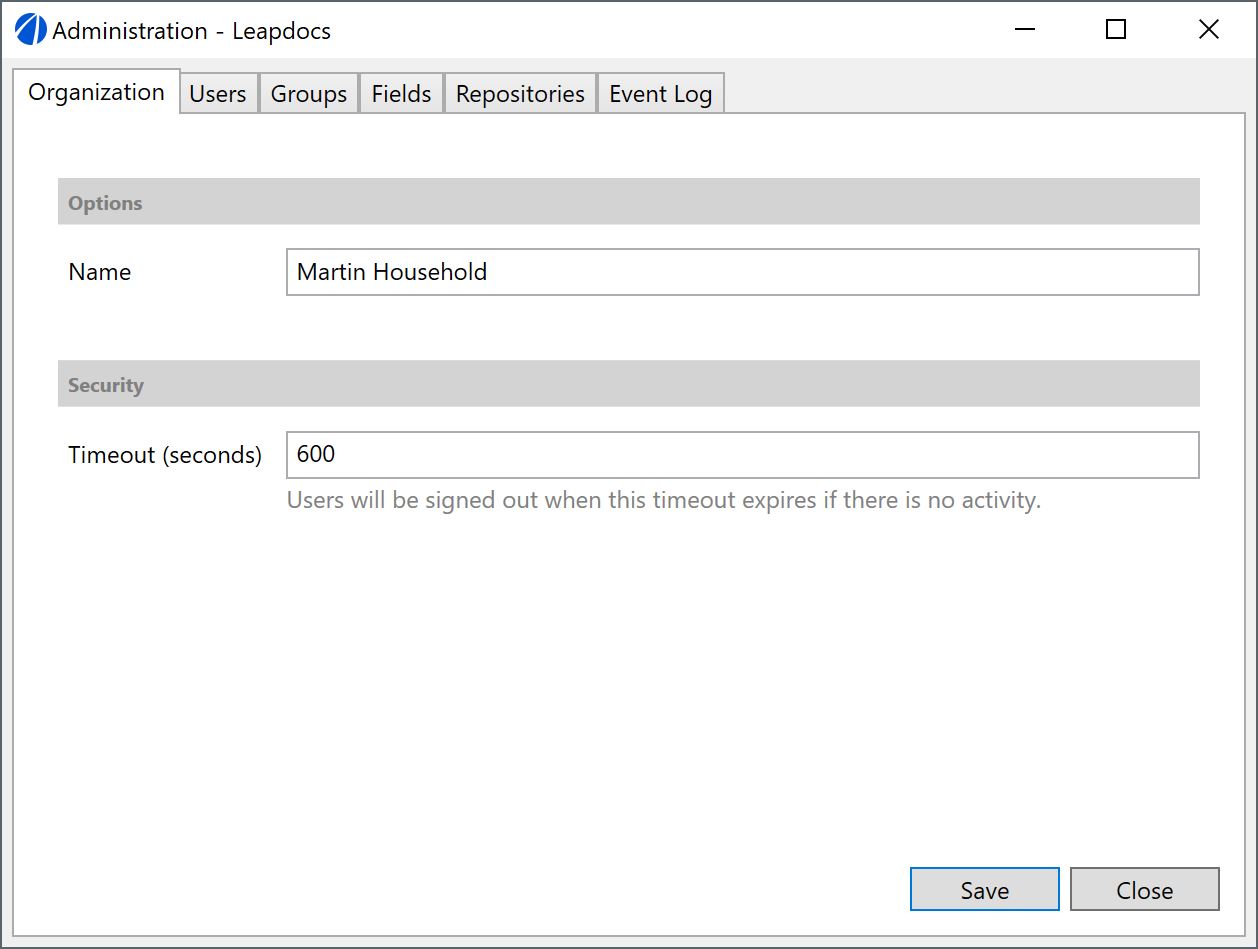Screen dimensions: 1258x949
Task: Open the Groups tab
Action: click(x=308, y=94)
